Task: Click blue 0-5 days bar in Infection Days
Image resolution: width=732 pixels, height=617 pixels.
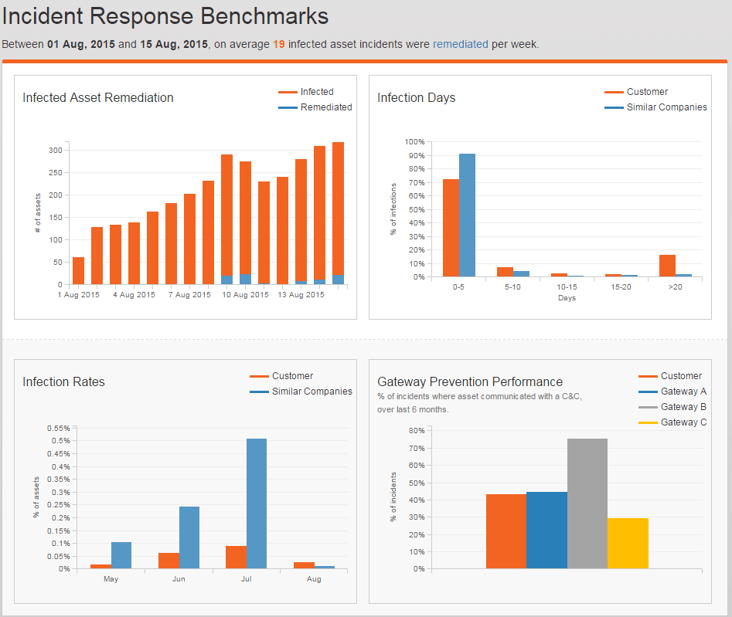Action: [467, 215]
